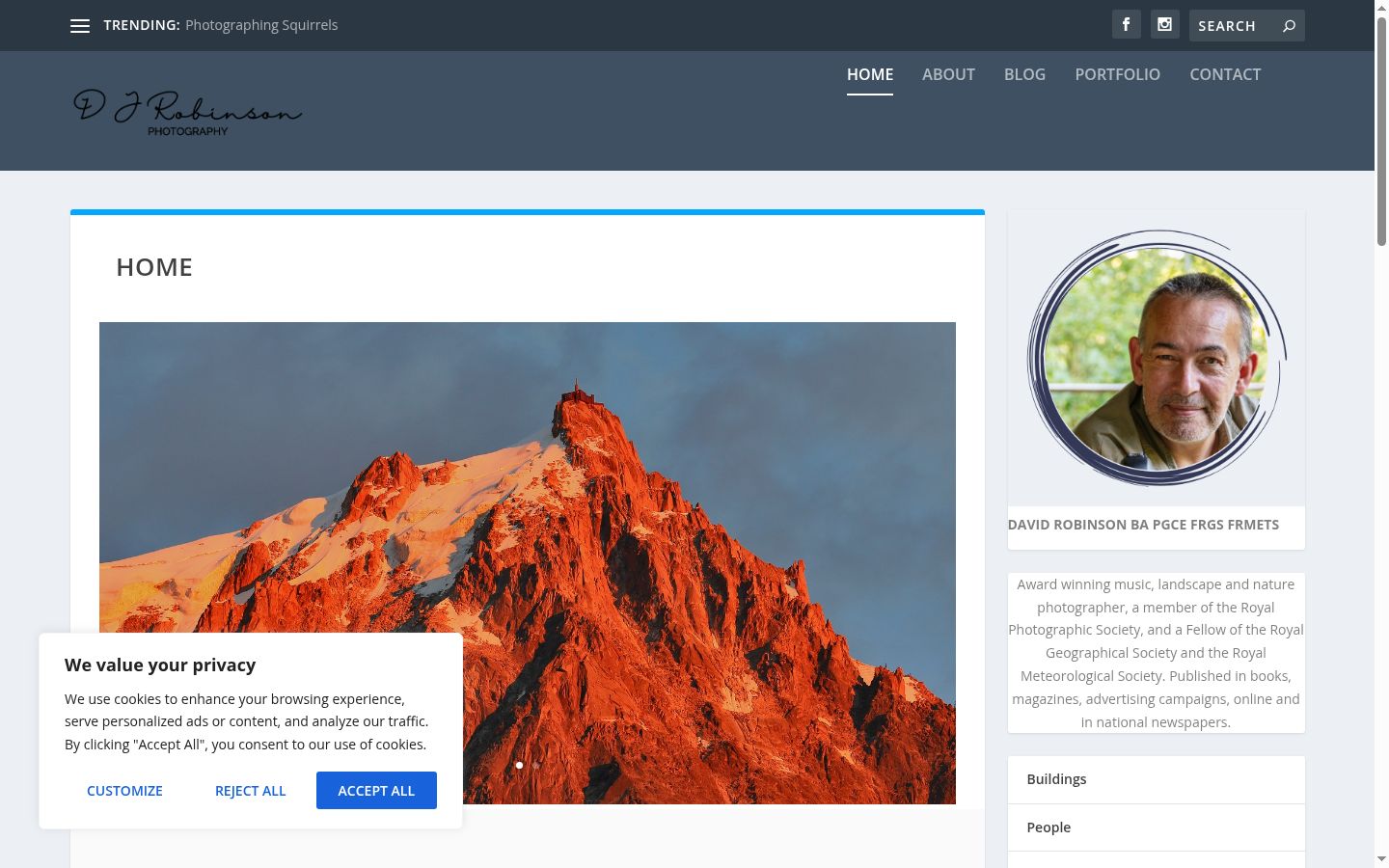
Task: Open the Blog menu item
Action: pos(1024,74)
